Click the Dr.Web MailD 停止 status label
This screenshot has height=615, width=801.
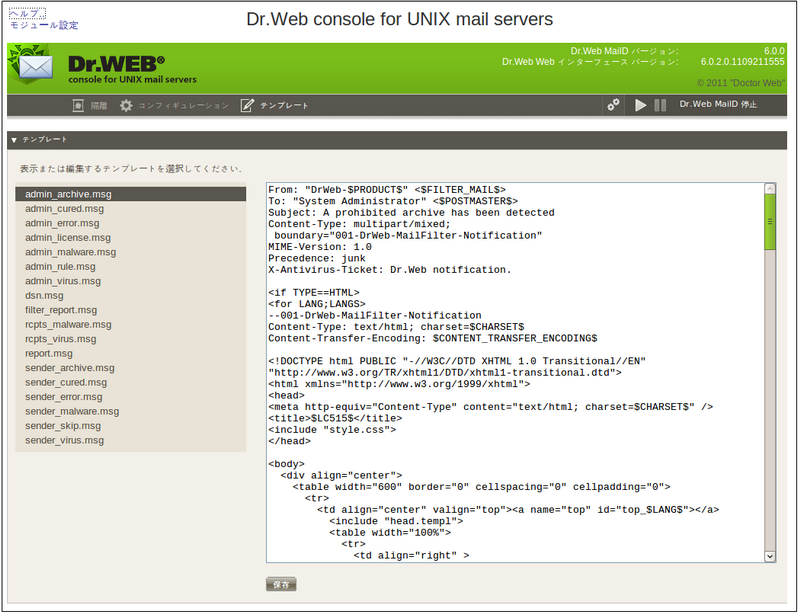[718, 104]
